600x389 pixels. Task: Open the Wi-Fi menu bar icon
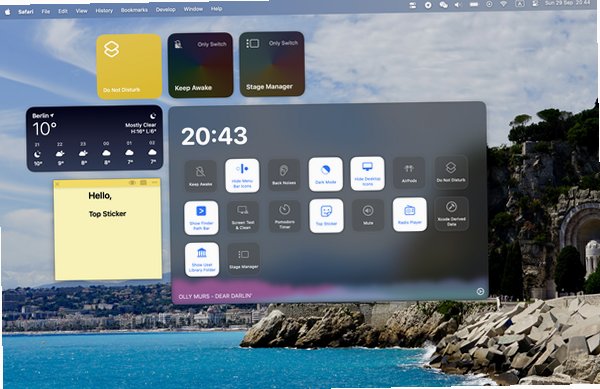click(504, 4)
